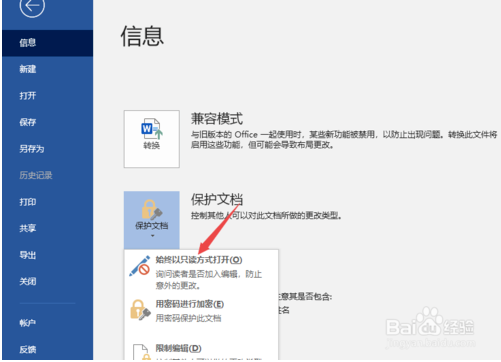Click the 限制编辑 document lock icon

click(x=141, y=352)
